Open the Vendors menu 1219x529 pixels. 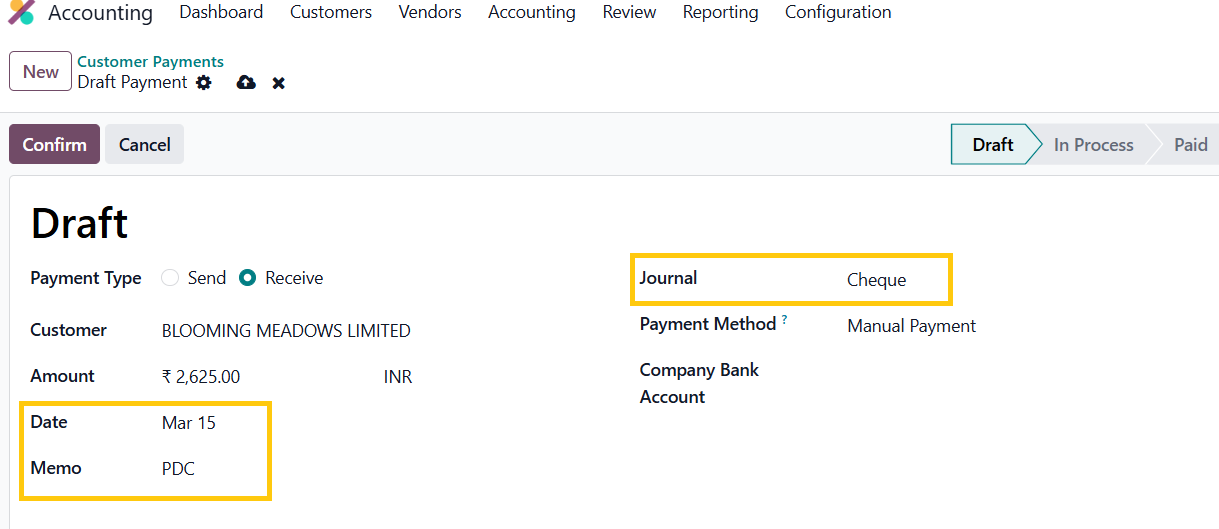point(430,13)
